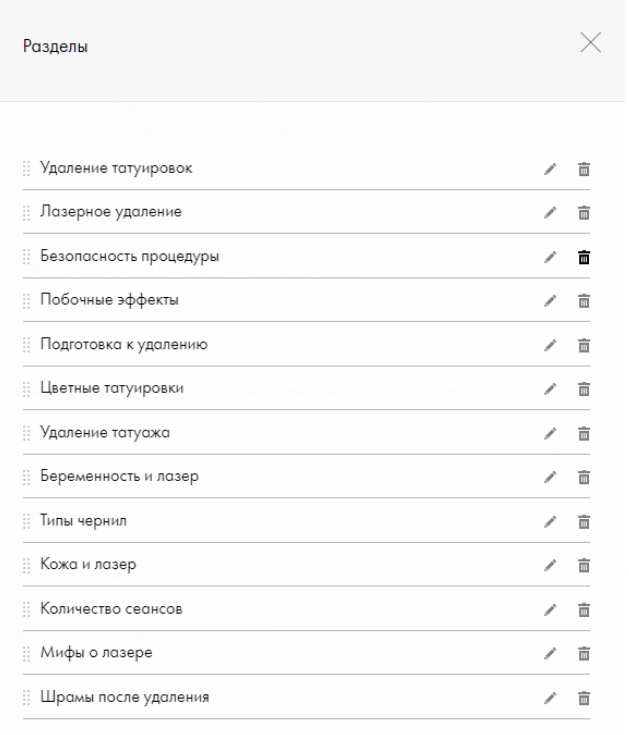Select the Лазерное удаление section row
Image resolution: width=629 pixels, height=735 pixels.
307,212
